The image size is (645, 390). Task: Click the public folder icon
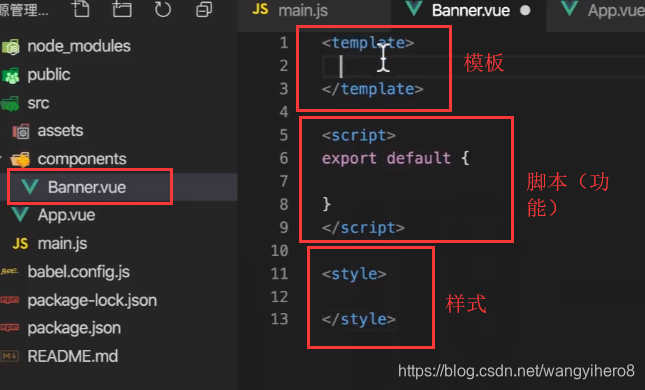(11, 75)
